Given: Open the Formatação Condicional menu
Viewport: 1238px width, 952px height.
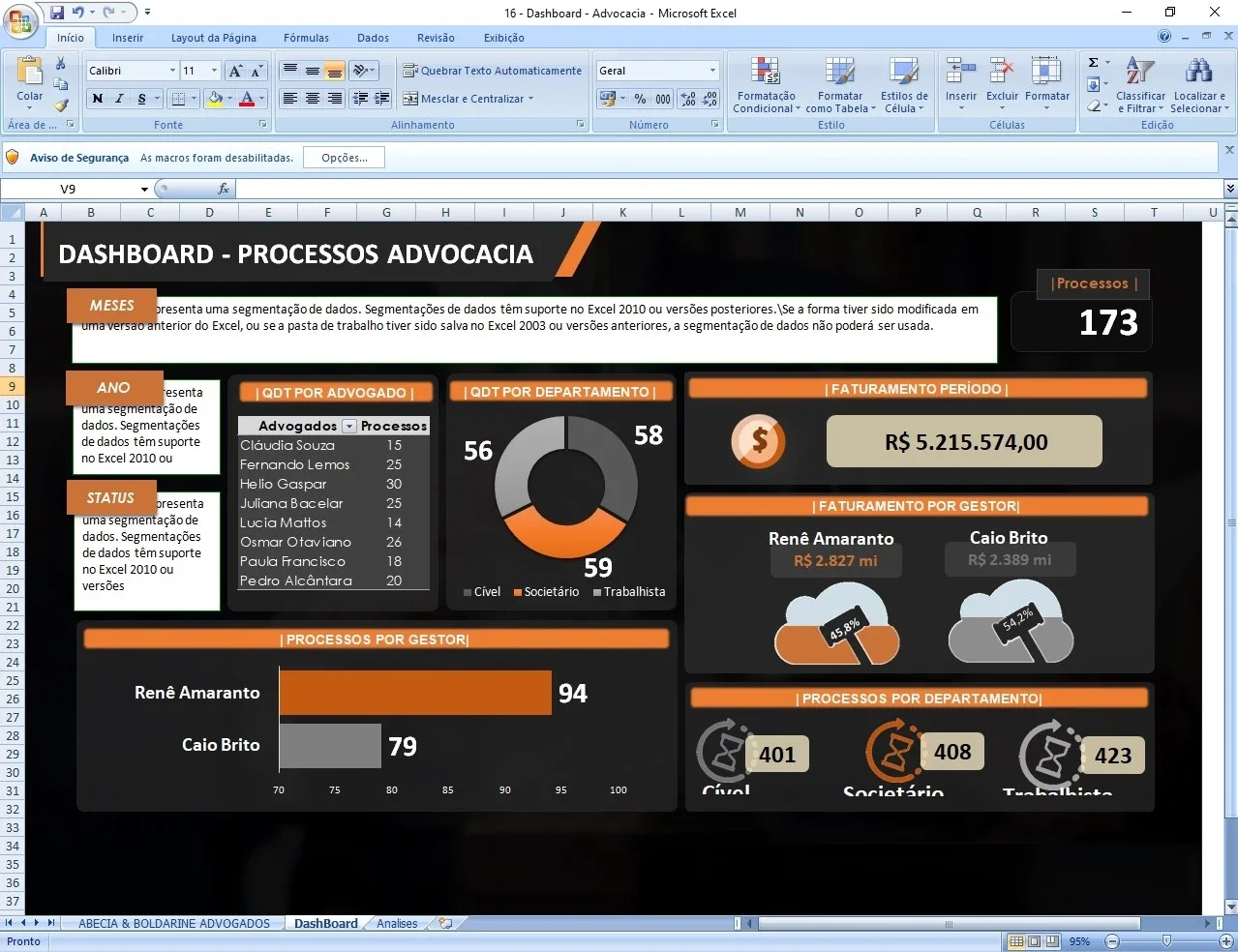Looking at the screenshot, I should click(766, 85).
